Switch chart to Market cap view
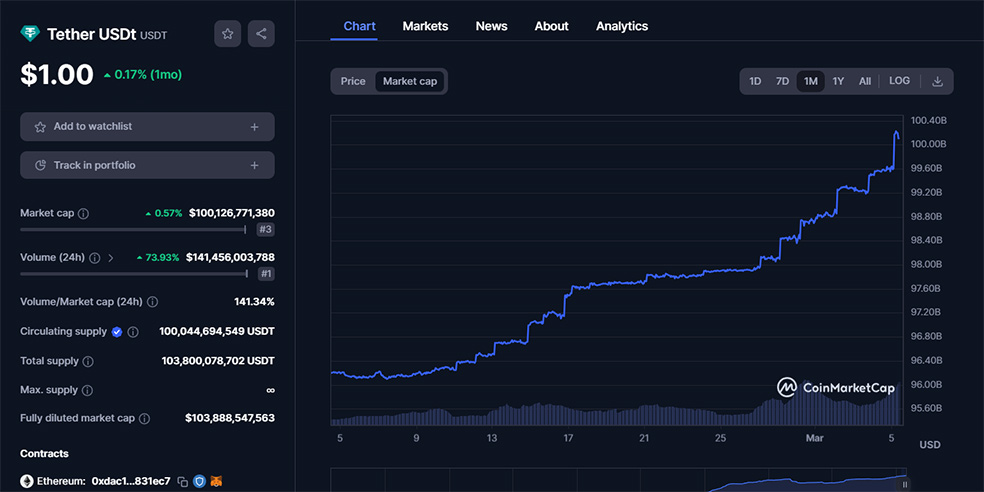Viewport: 984px width, 492px height. [x=410, y=82]
